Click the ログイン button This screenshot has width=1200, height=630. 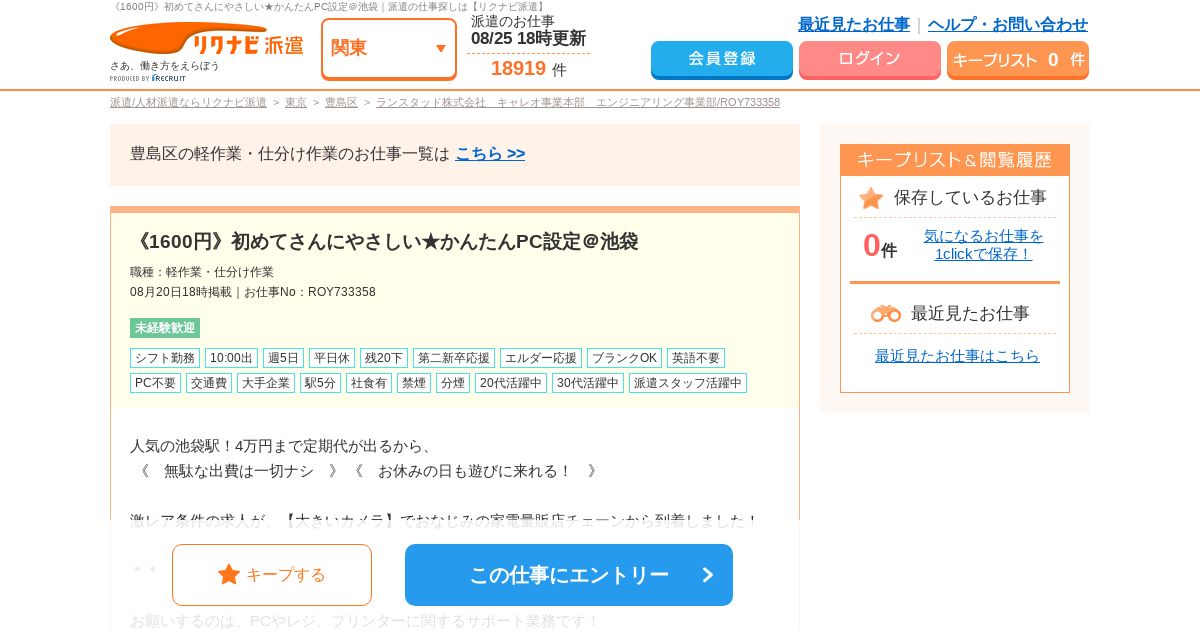[870, 59]
